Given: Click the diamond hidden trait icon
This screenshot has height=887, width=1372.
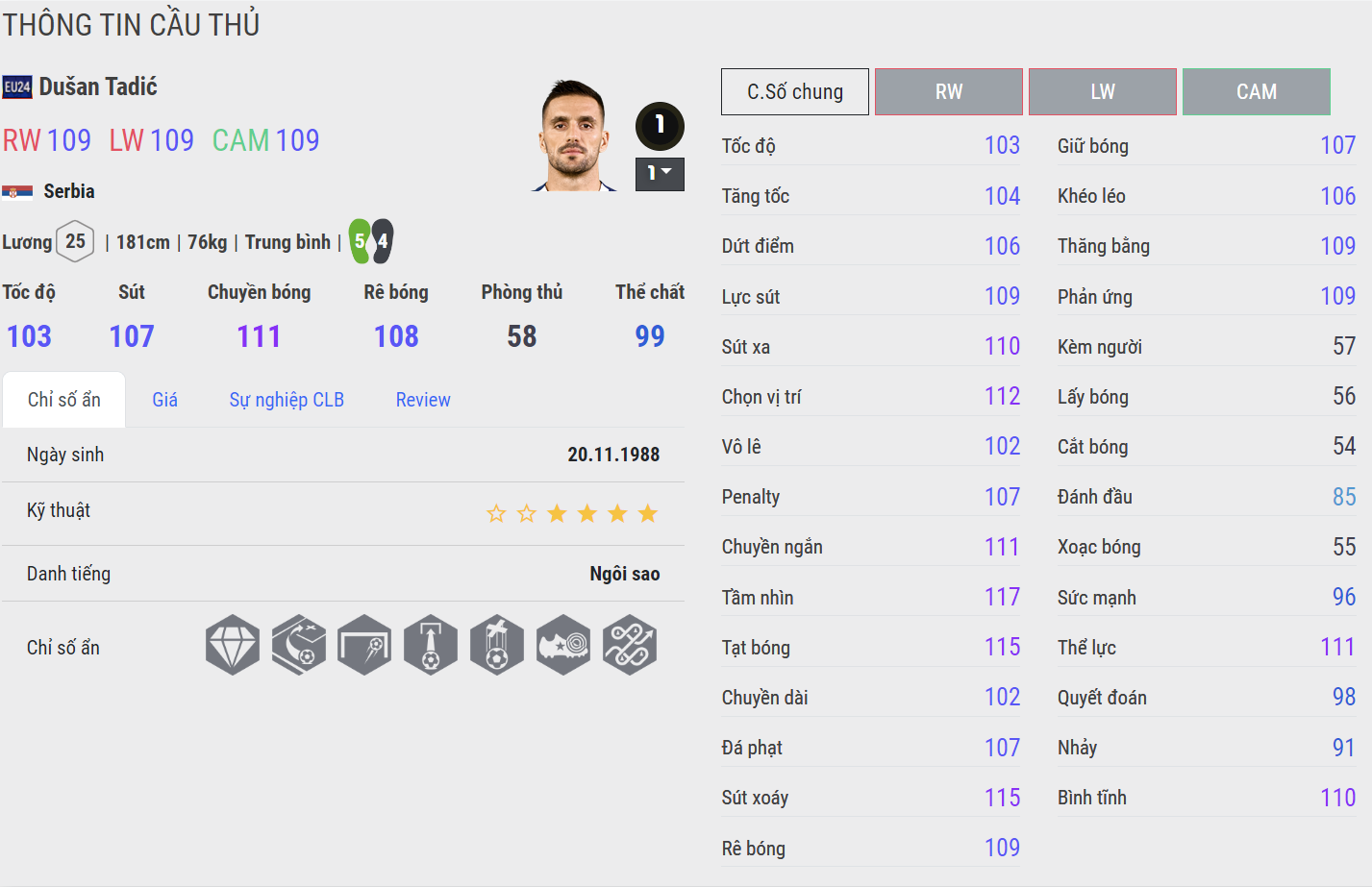Looking at the screenshot, I should tap(233, 645).
